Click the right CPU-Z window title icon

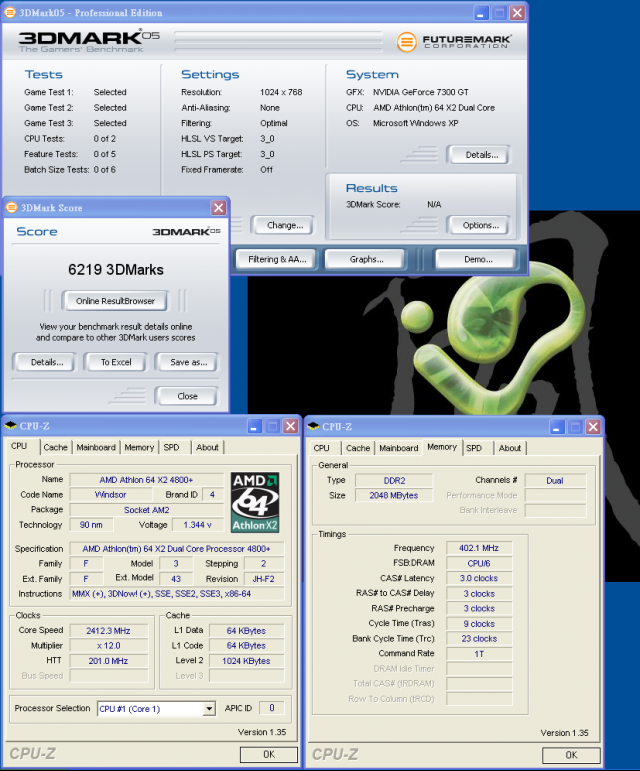[x=313, y=426]
